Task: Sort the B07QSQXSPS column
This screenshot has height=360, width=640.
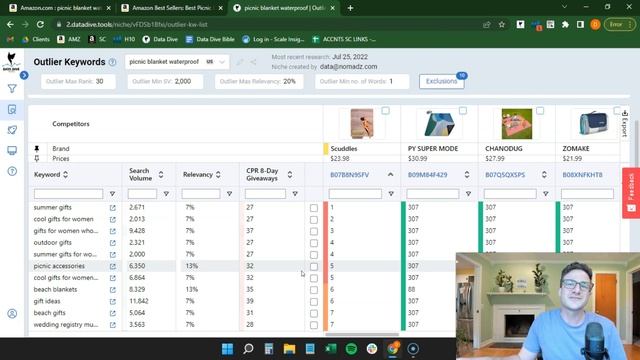Action: click(544, 175)
